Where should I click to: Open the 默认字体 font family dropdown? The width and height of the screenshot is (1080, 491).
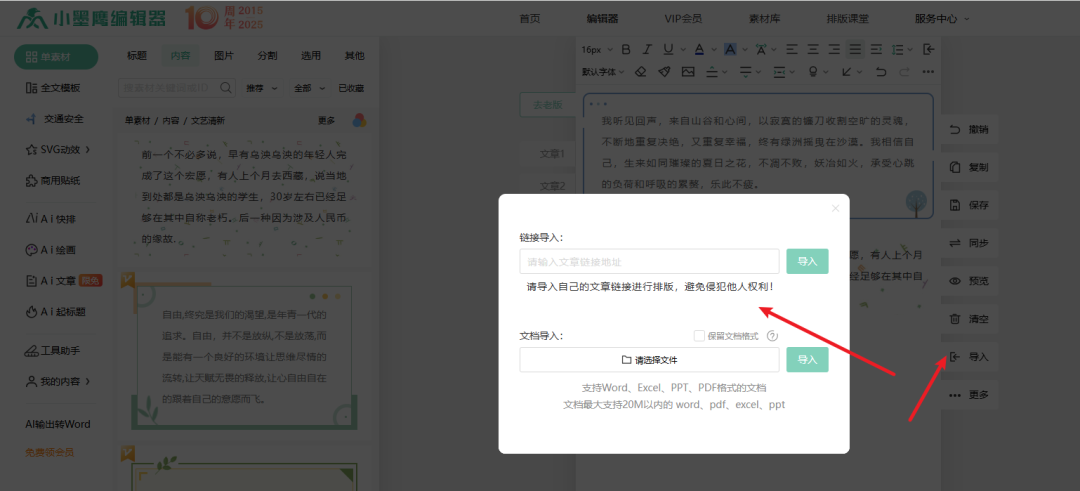click(603, 71)
